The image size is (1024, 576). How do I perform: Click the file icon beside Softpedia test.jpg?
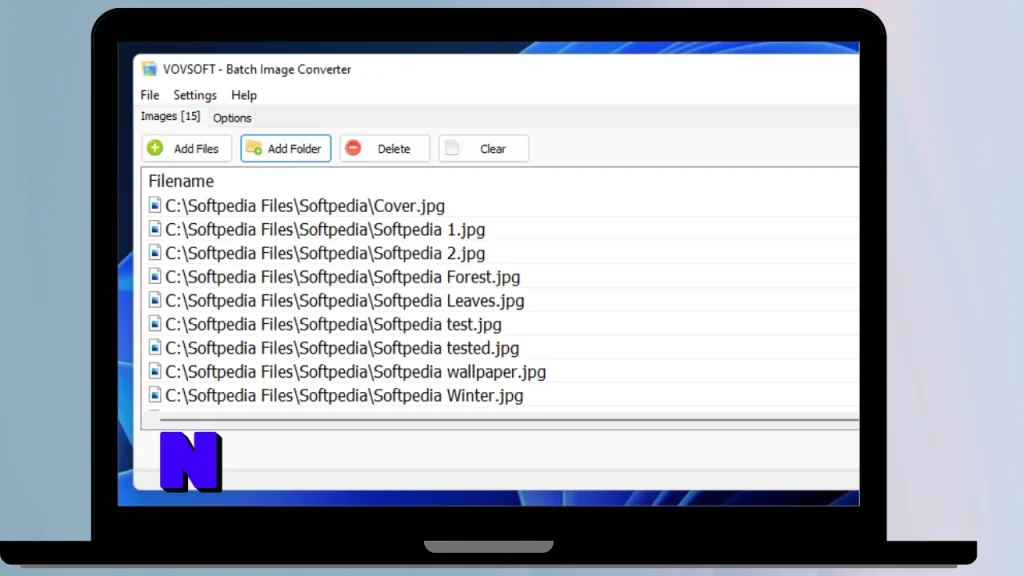pyautogui.click(x=155, y=323)
